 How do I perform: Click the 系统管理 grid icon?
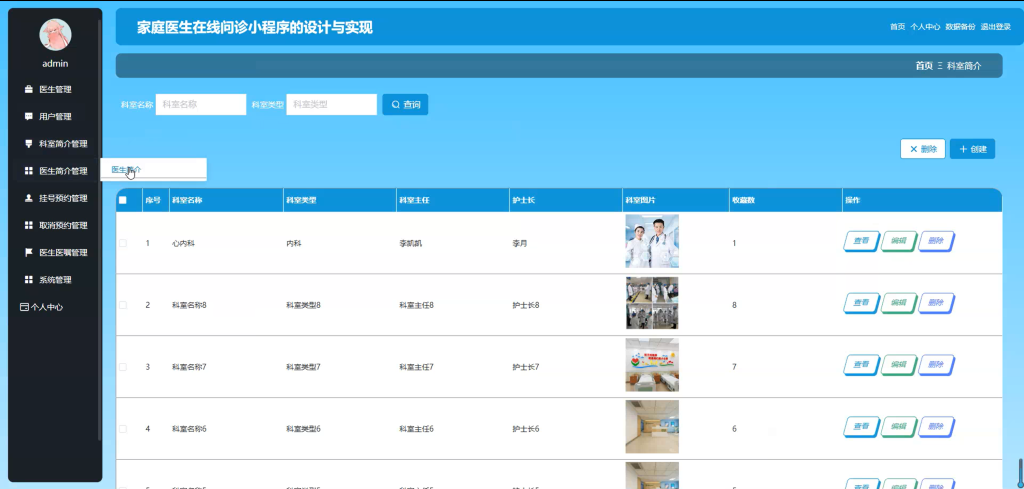(x=28, y=279)
